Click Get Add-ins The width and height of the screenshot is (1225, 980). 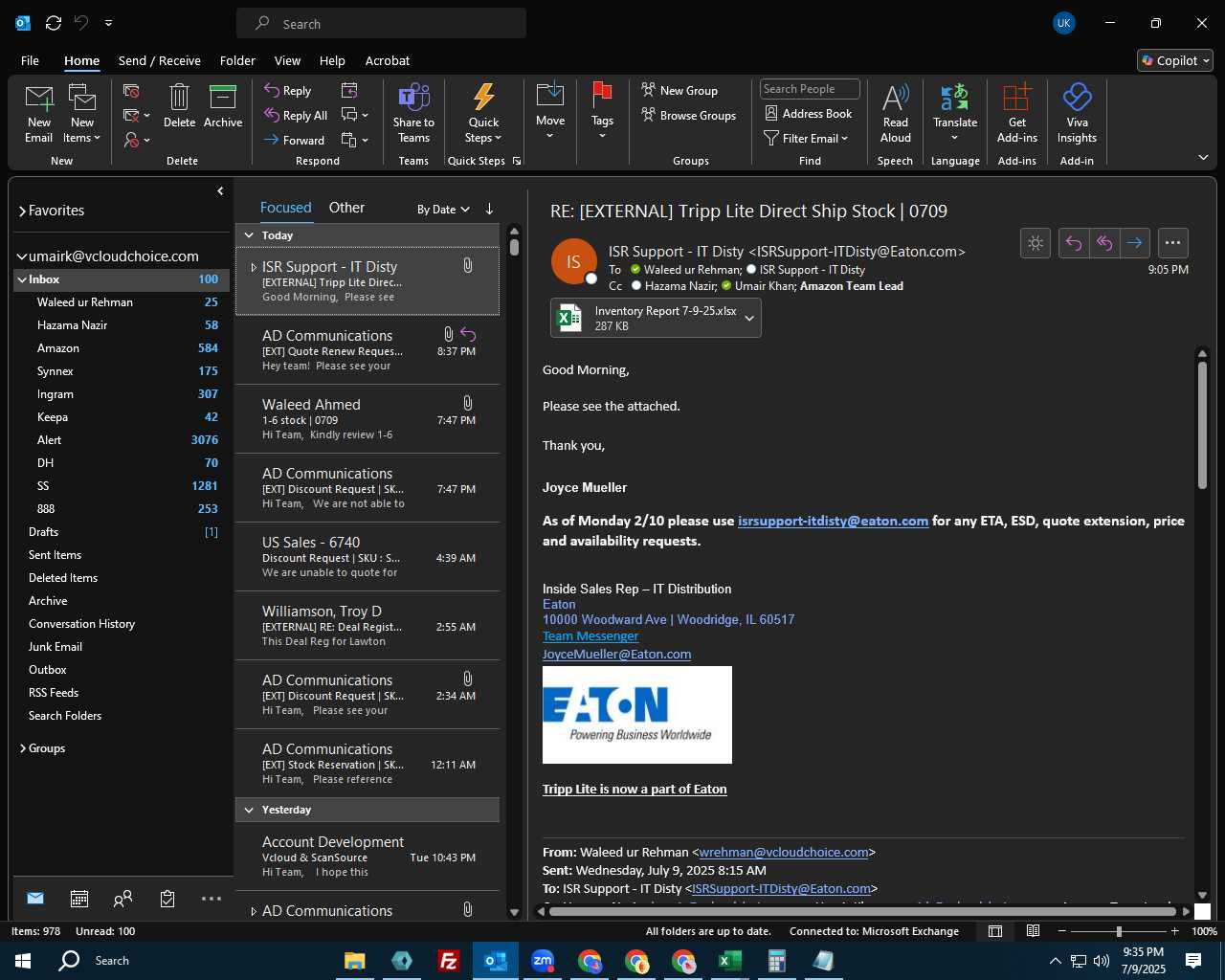[1016, 114]
